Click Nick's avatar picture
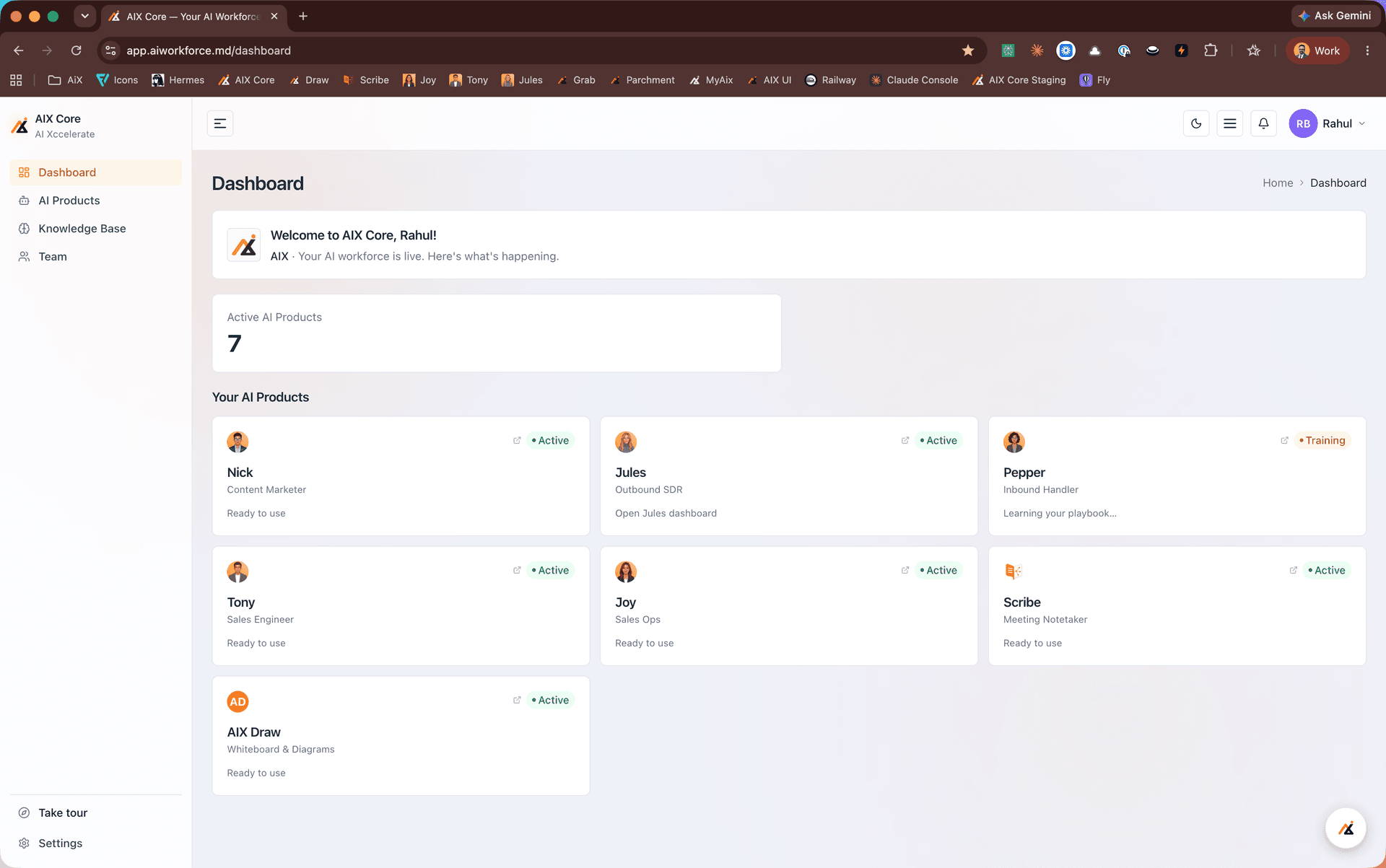Viewport: 1386px width, 868px height. [x=237, y=442]
